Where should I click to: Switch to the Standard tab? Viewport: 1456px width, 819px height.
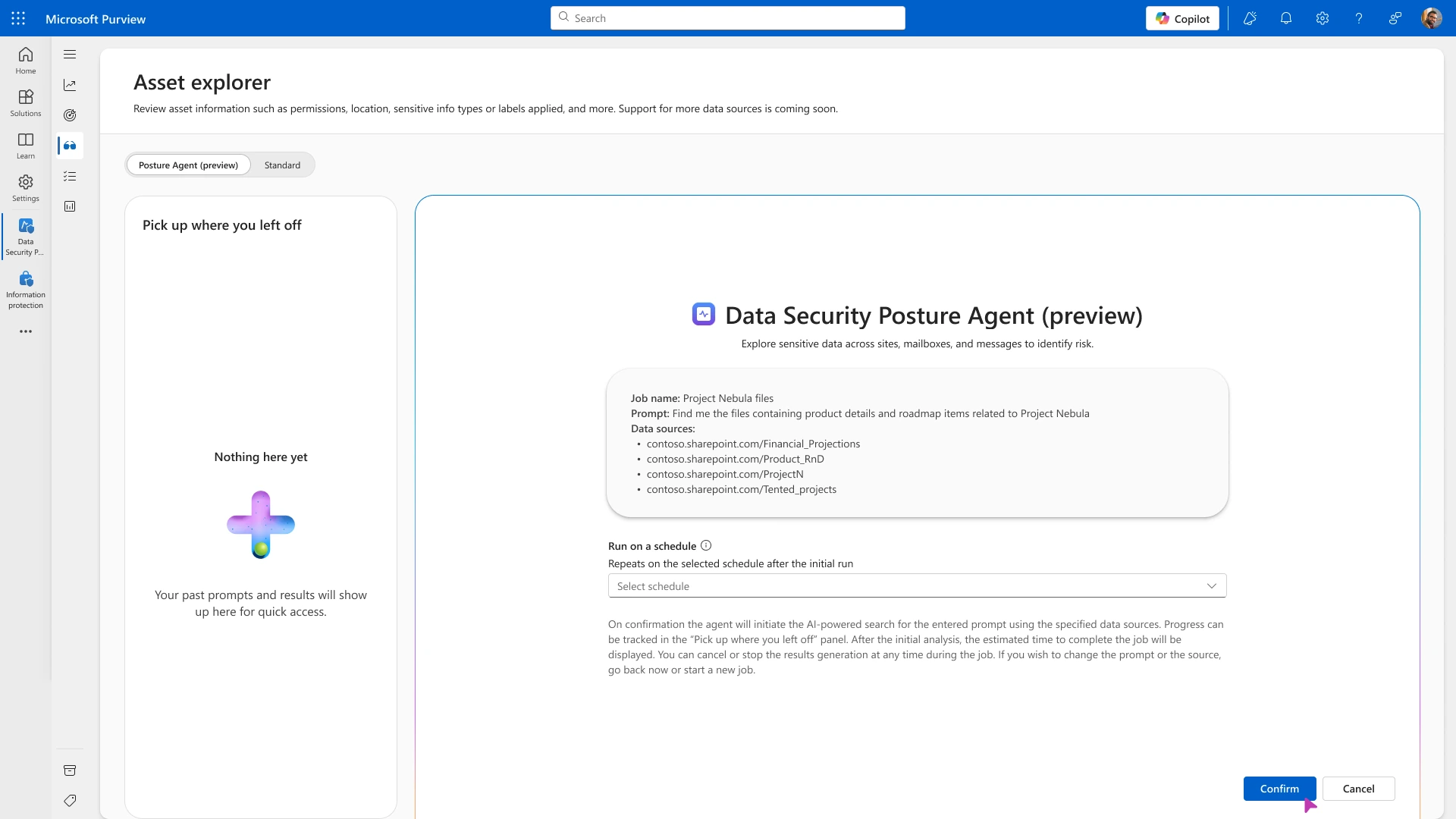click(x=282, y=165)
